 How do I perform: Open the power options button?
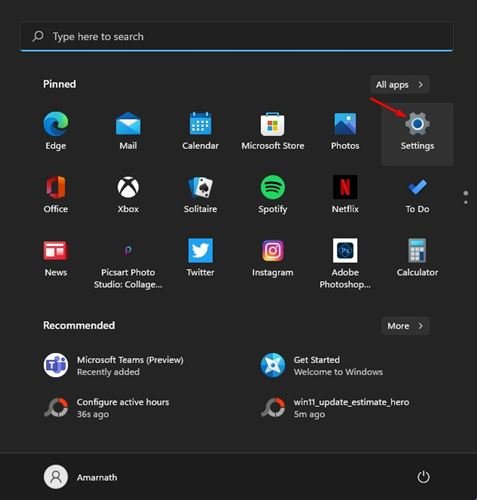point(423,477)
